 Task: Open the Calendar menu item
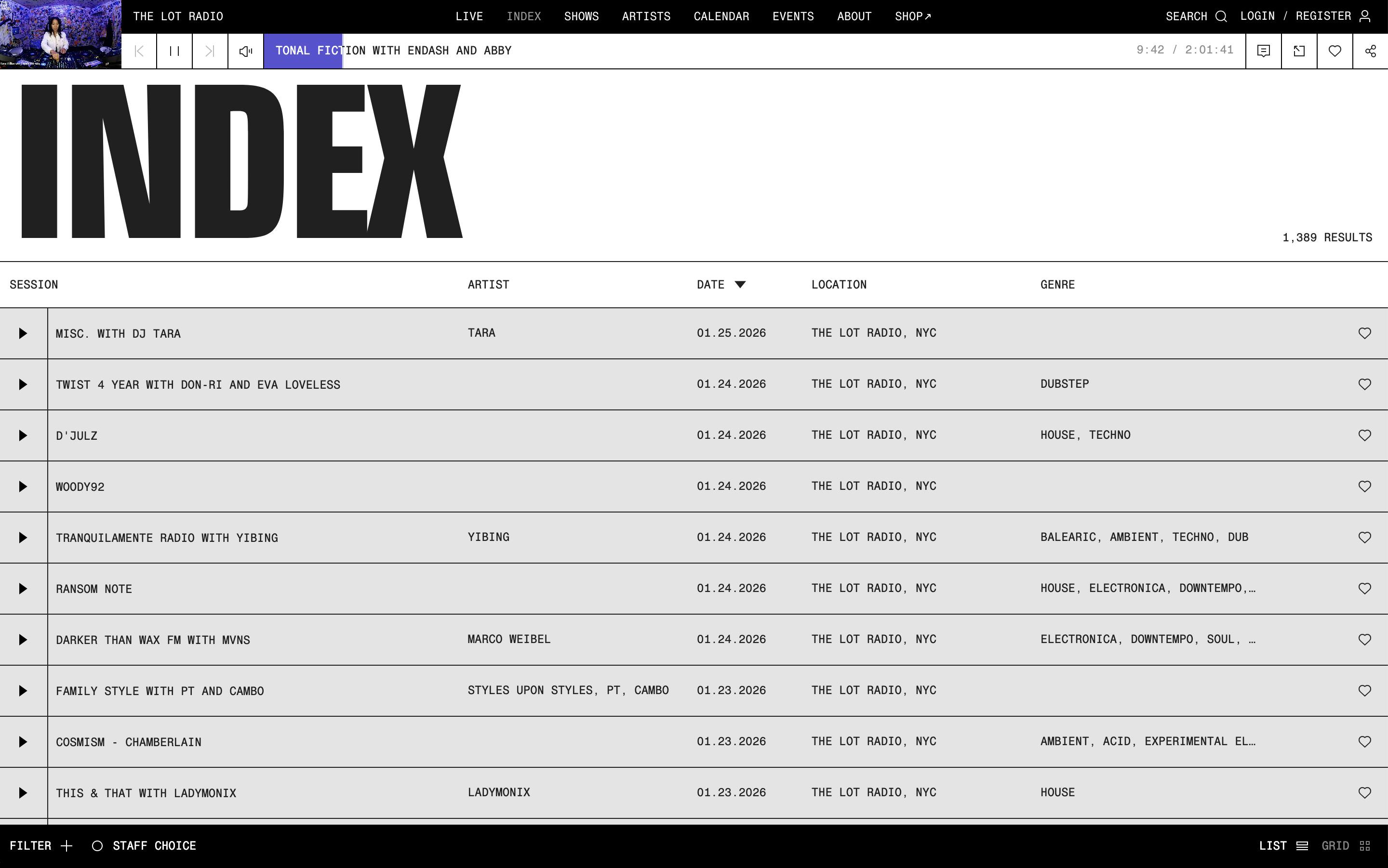point(721,17)
